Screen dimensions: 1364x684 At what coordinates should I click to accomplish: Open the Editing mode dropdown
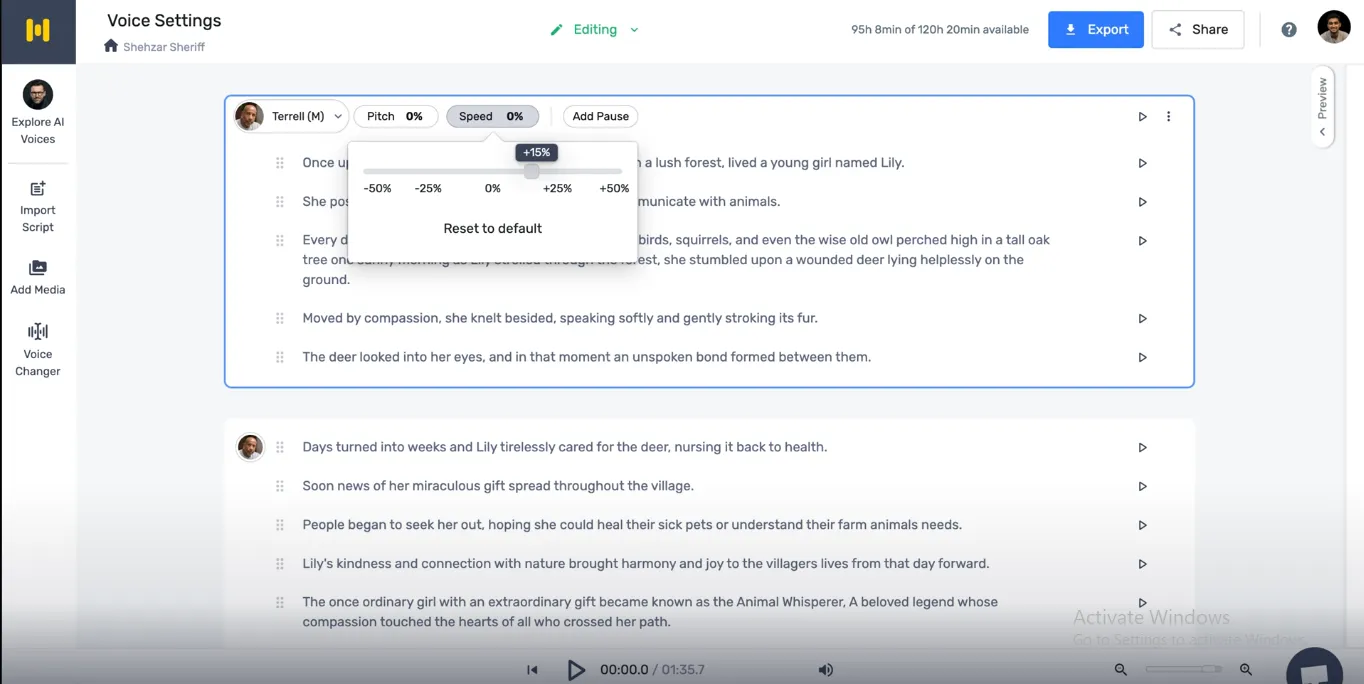[595, 30]
